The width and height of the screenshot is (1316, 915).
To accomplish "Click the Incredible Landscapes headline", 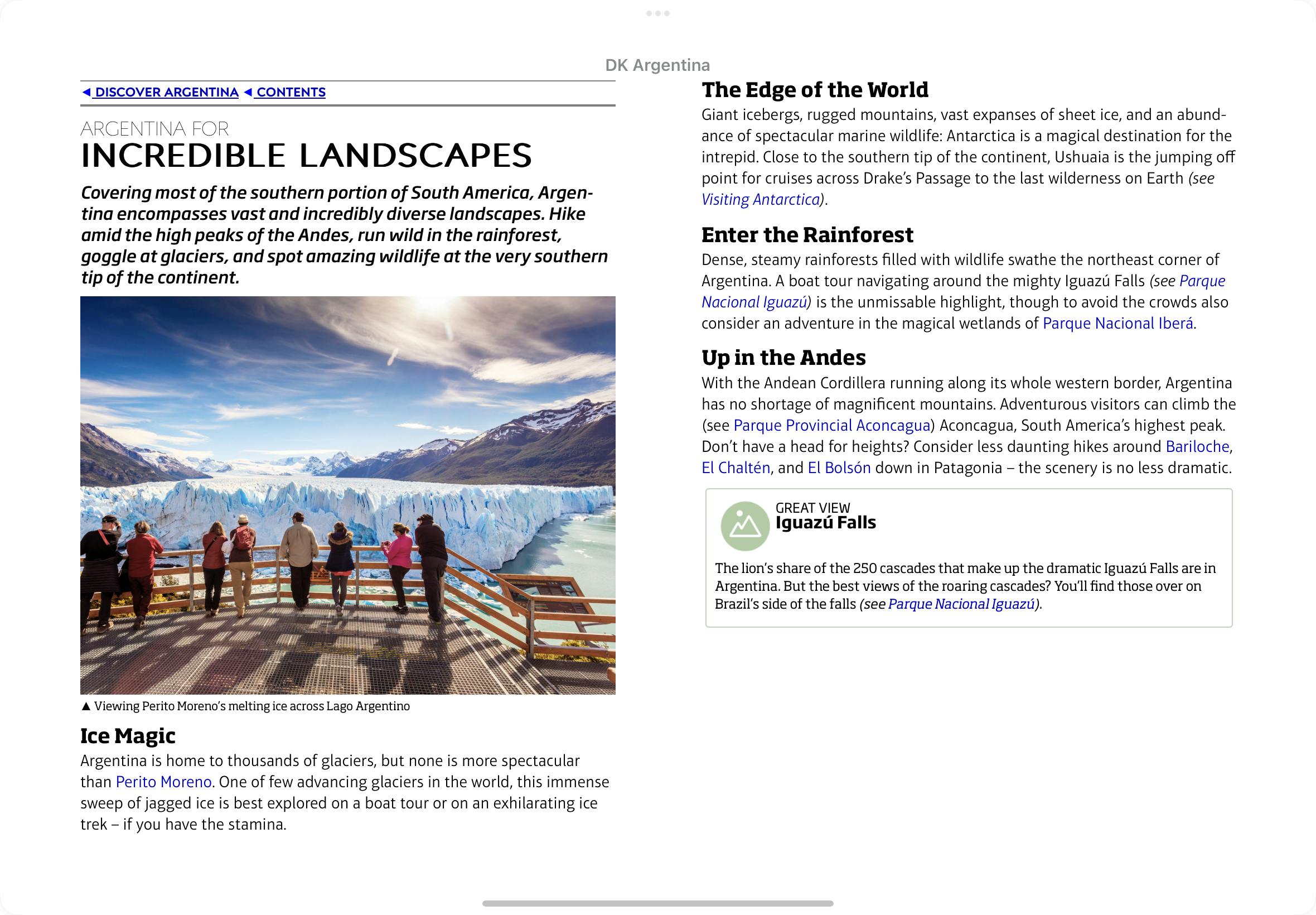I will tap(307, 155).
